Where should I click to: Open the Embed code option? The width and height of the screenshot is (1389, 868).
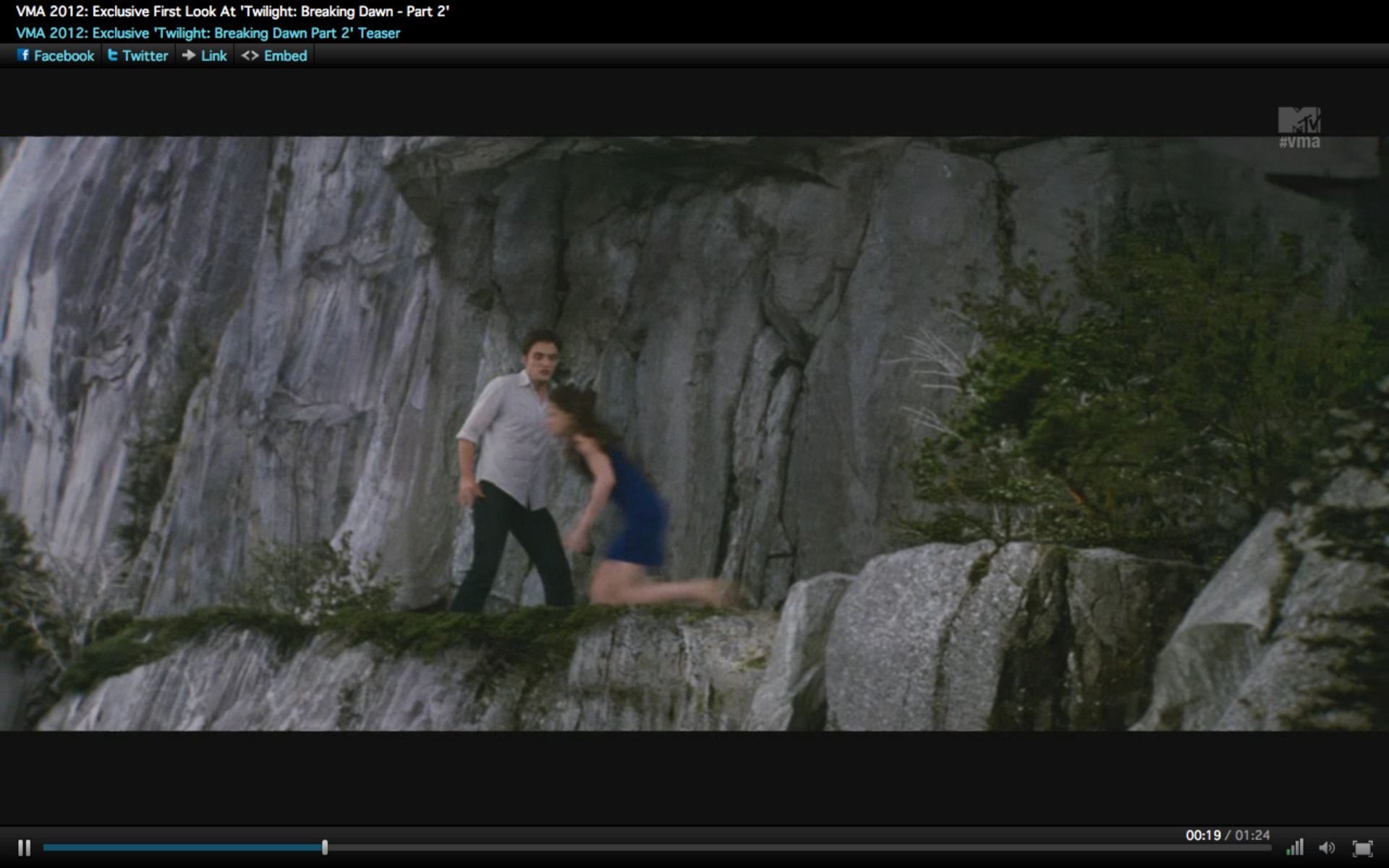[285, 56]
